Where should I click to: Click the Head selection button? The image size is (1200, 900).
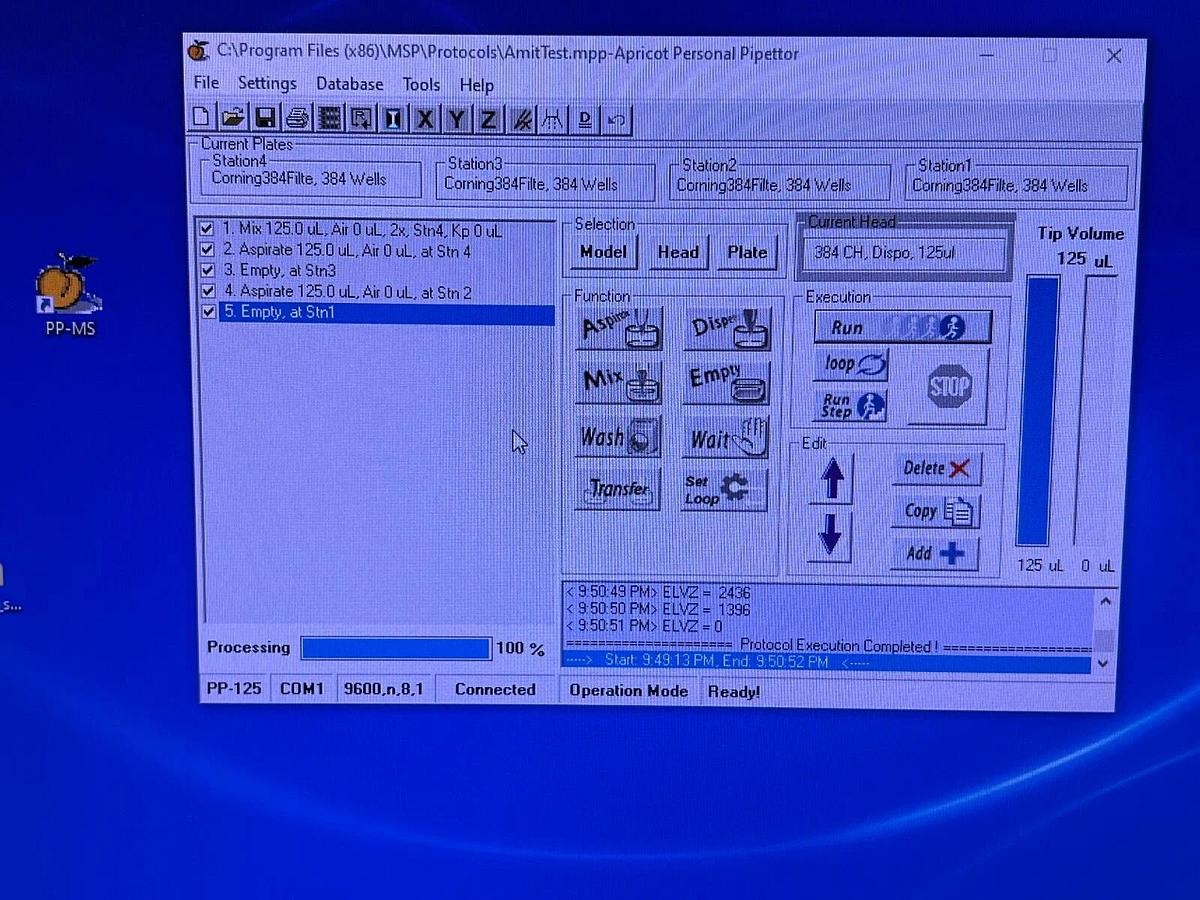click(678, 253)
